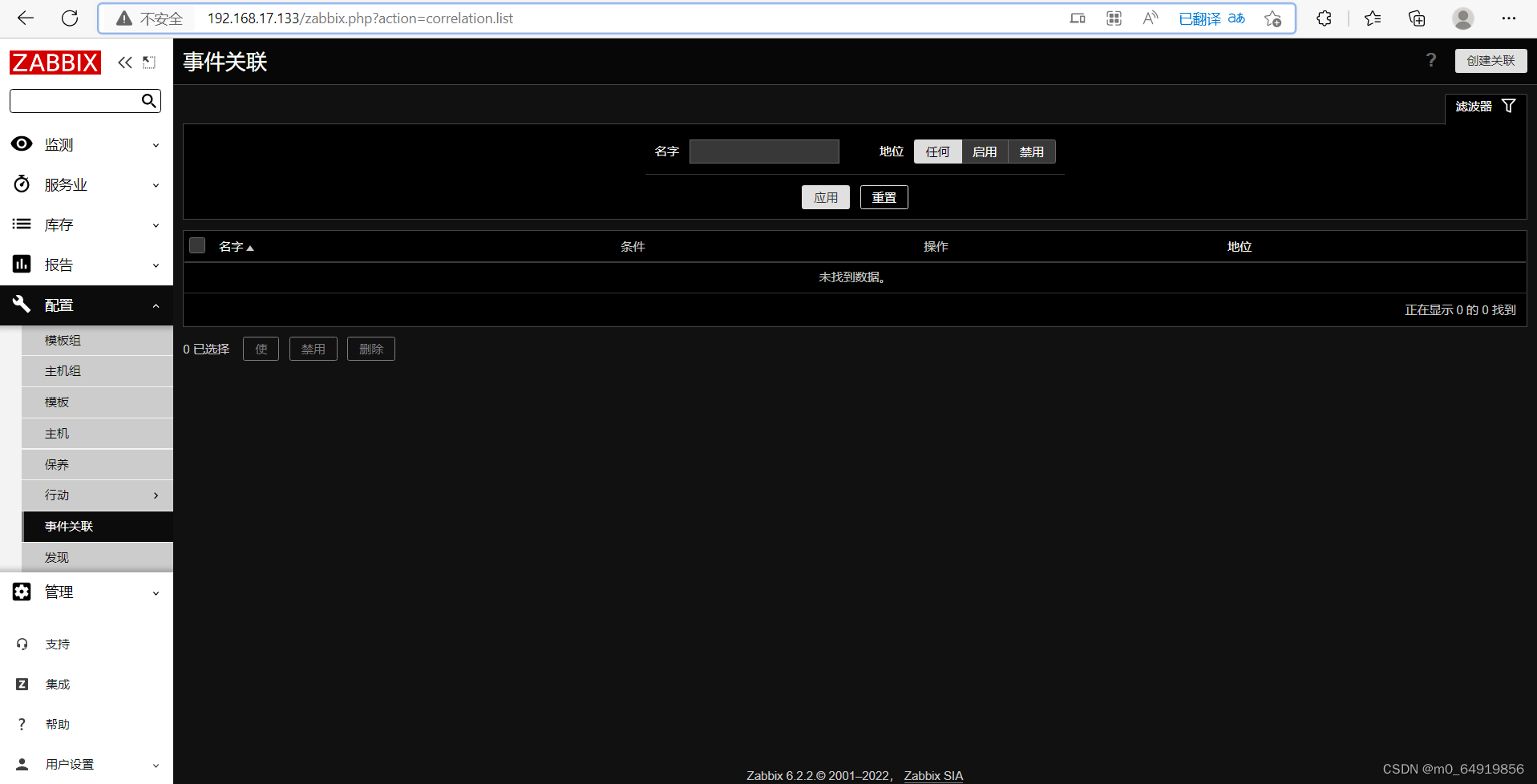Viewport: 1537px width, 784px height.
Task: Expand the 用户设置 menu chevron
Action: (x=156, y=766)
